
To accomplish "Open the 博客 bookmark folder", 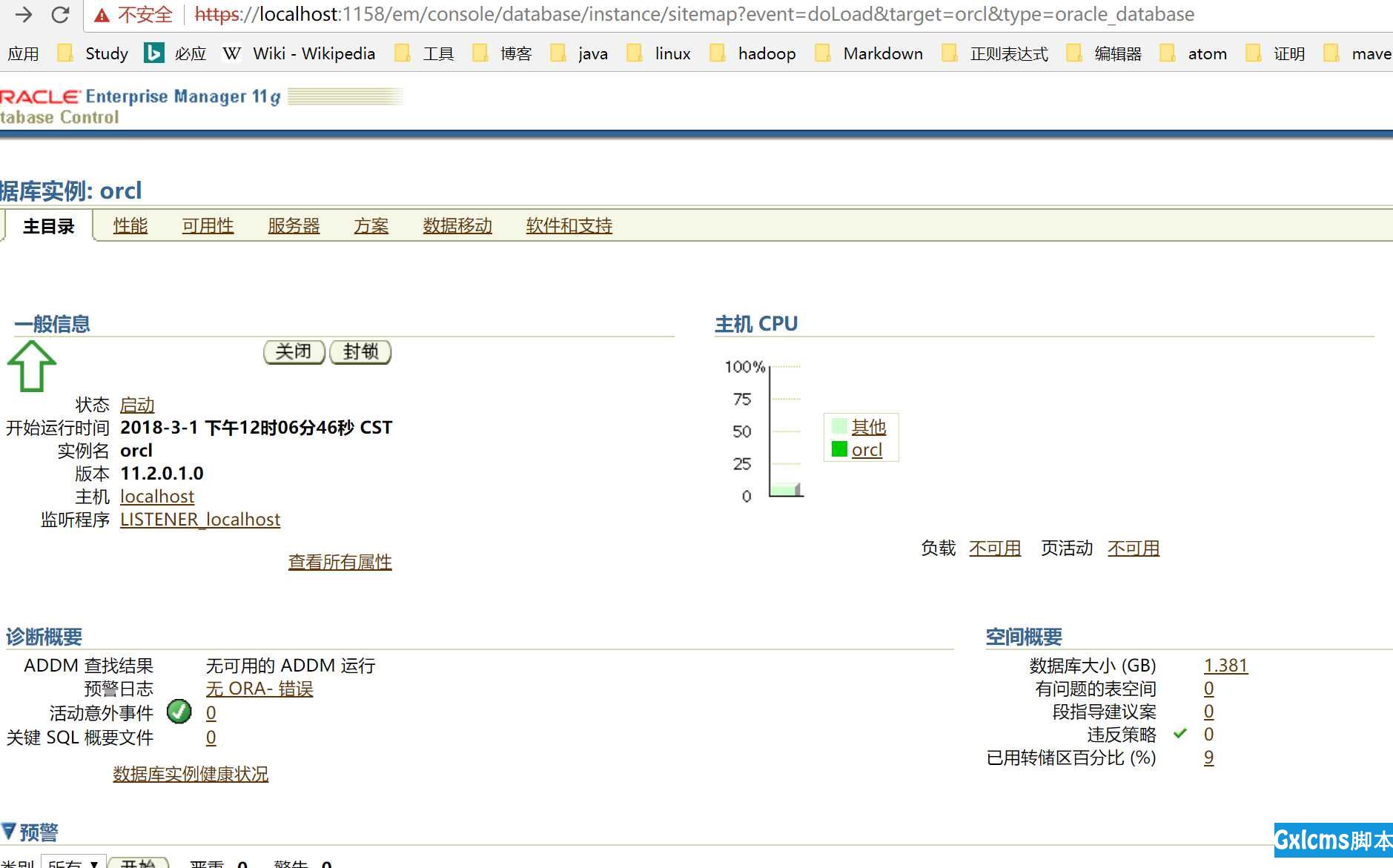I will (502, 53).
